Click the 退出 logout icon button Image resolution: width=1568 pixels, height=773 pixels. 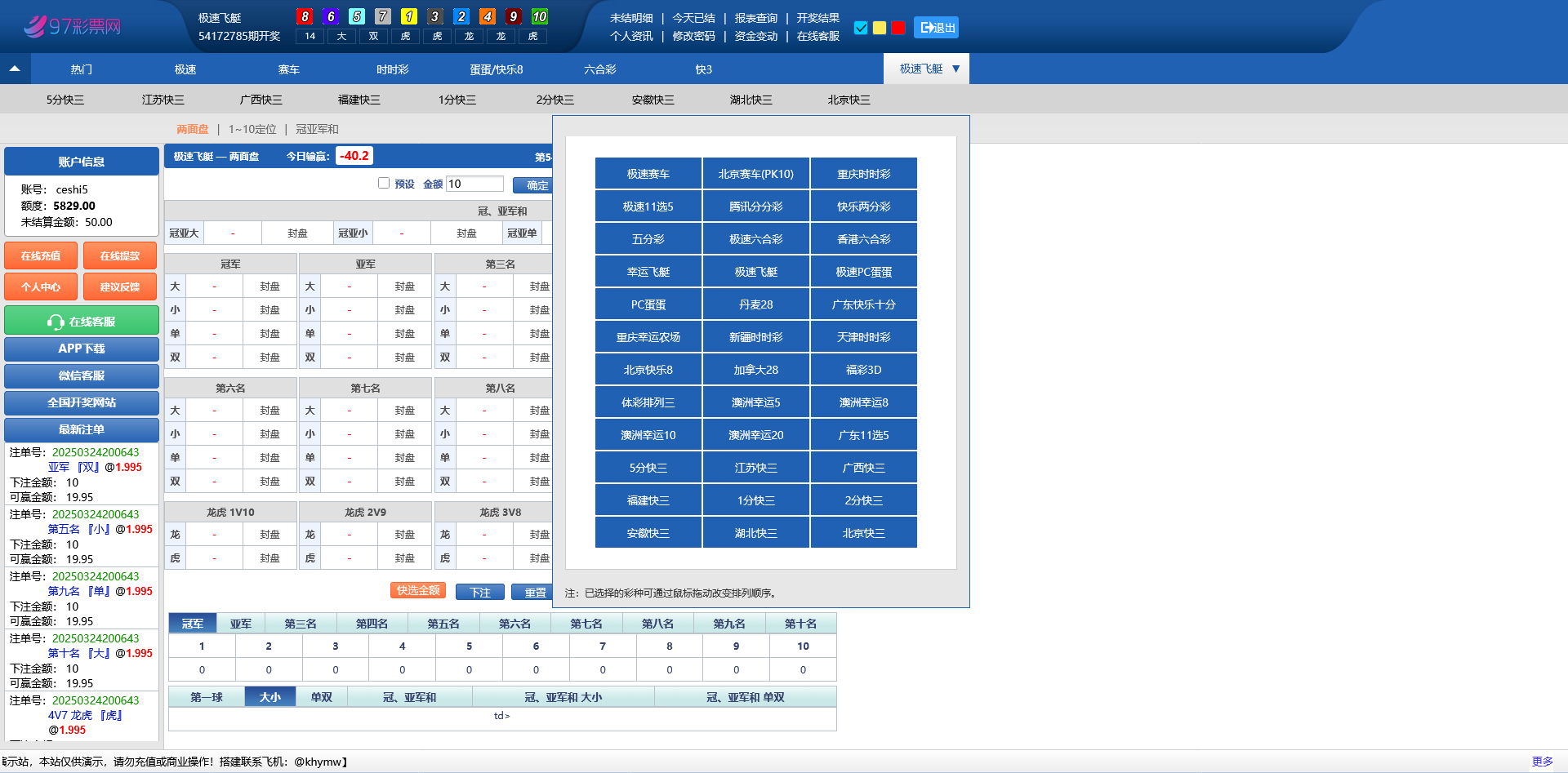coord(936,28)
